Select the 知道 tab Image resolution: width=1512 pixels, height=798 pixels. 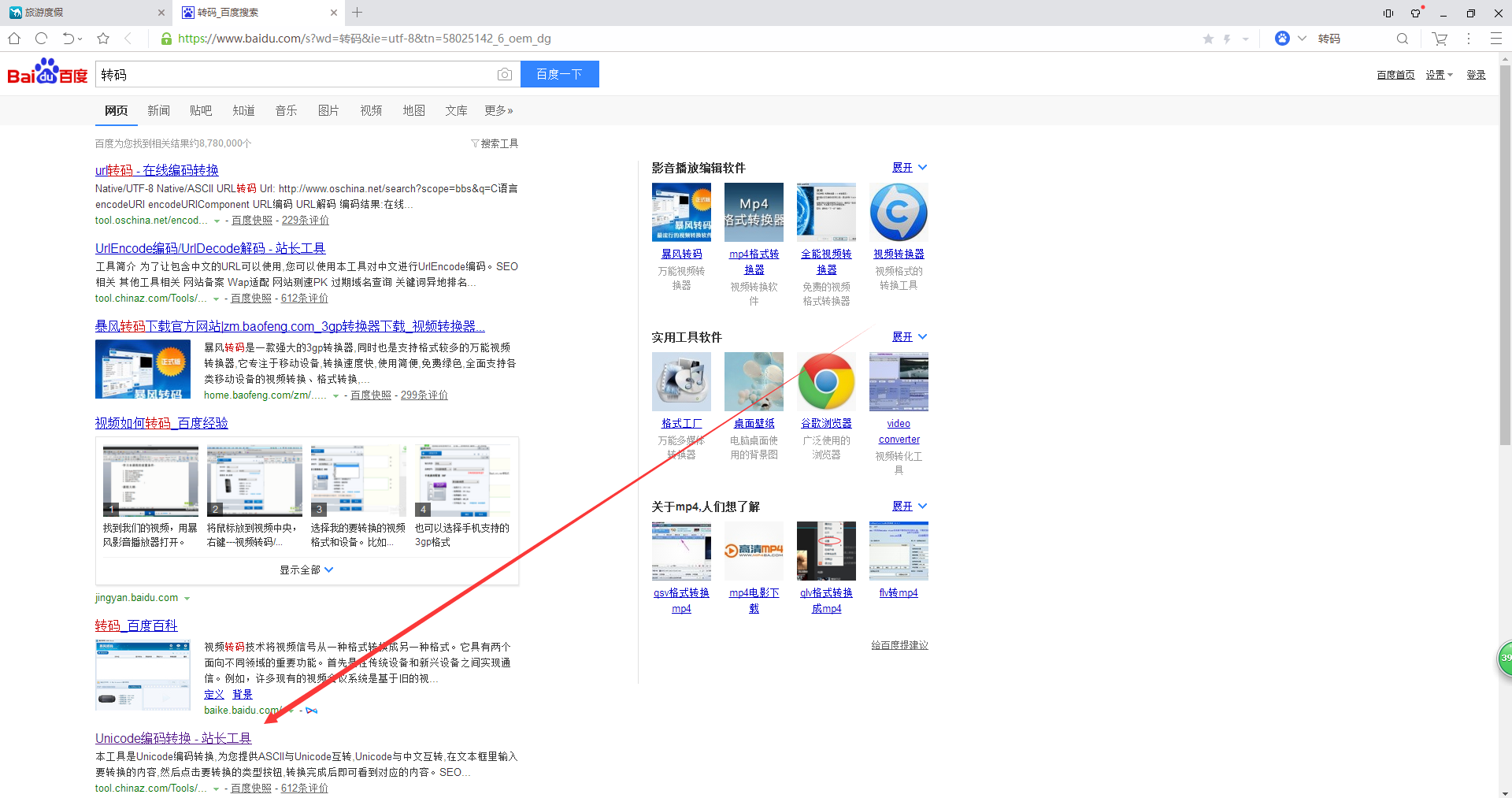coord(243,110)
